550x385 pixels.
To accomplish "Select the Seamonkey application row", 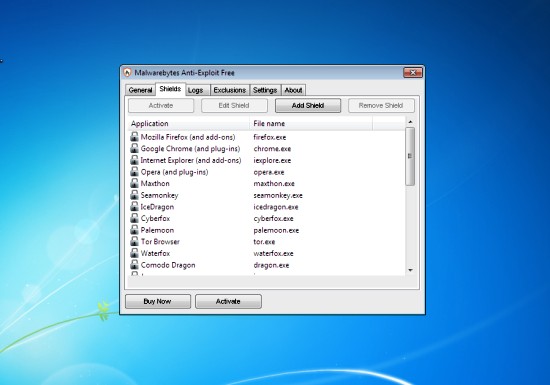I will [x=266, y=195].
